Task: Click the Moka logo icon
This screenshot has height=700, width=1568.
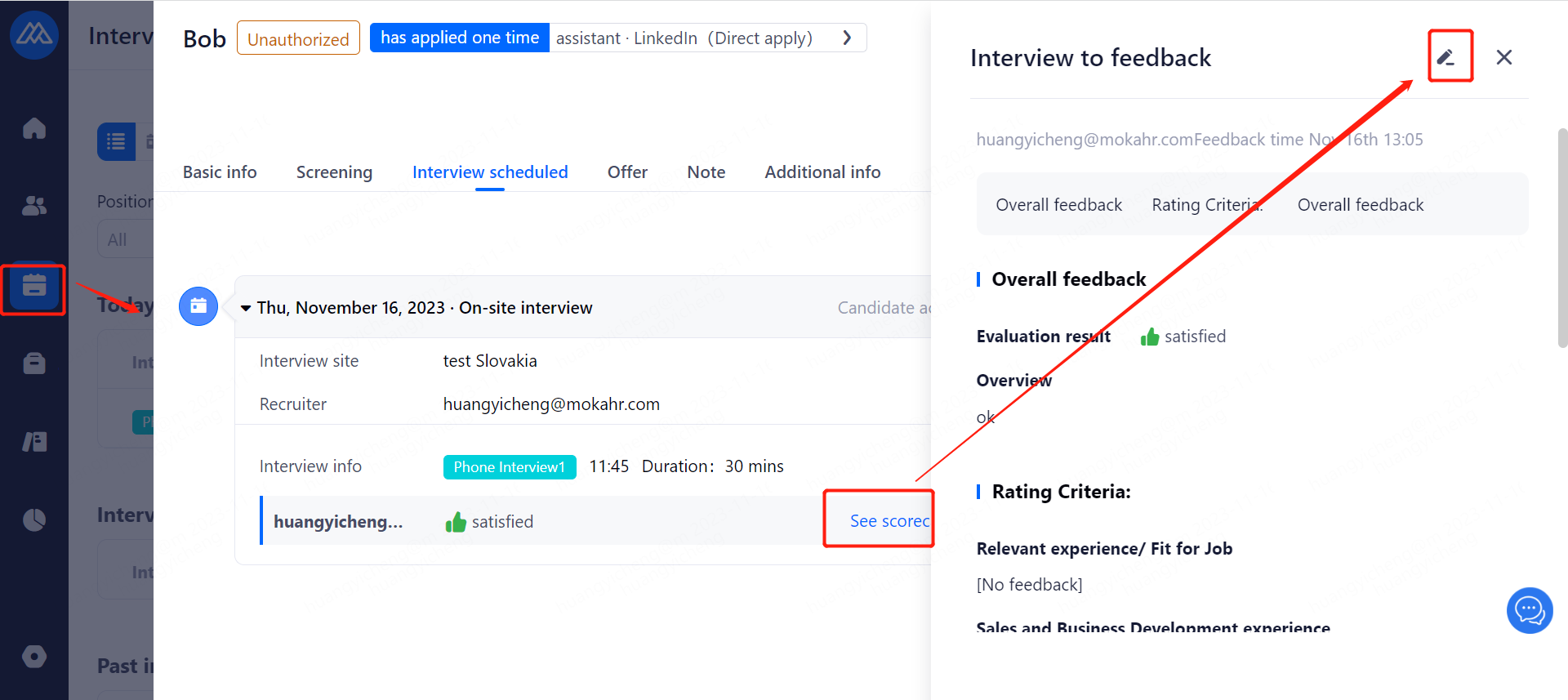Action: click(34, 34)
